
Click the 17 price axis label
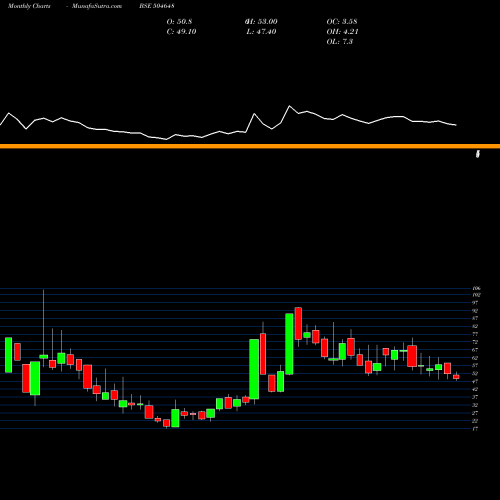(475, 429)
